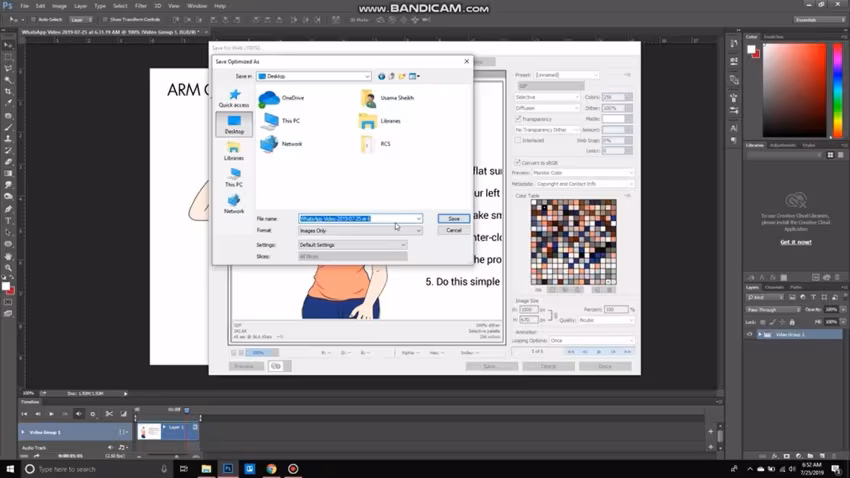Mute audio playback in timeline controls
The image size is (850, 478).
(x=79, y=414)
